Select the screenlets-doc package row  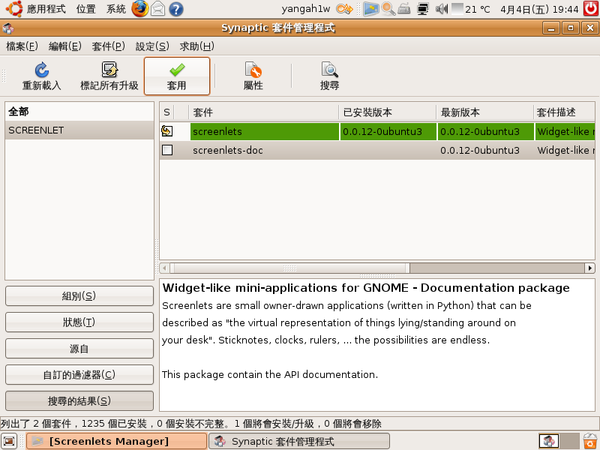(x=377, y=150)
